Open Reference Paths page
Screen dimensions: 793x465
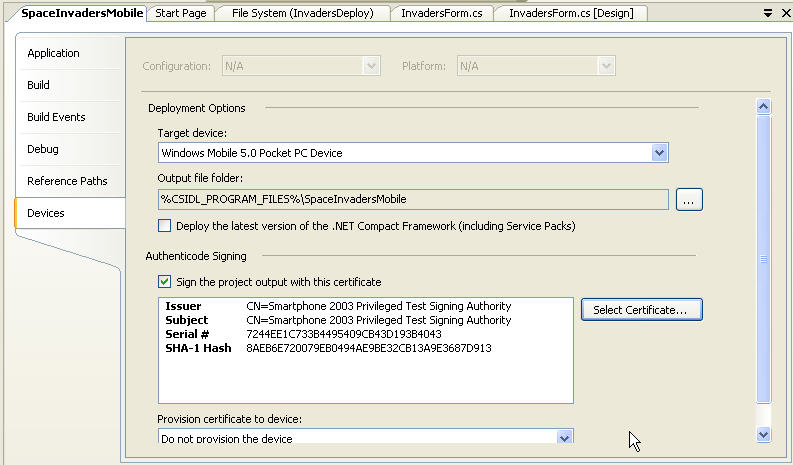click(x=70, y=181)
